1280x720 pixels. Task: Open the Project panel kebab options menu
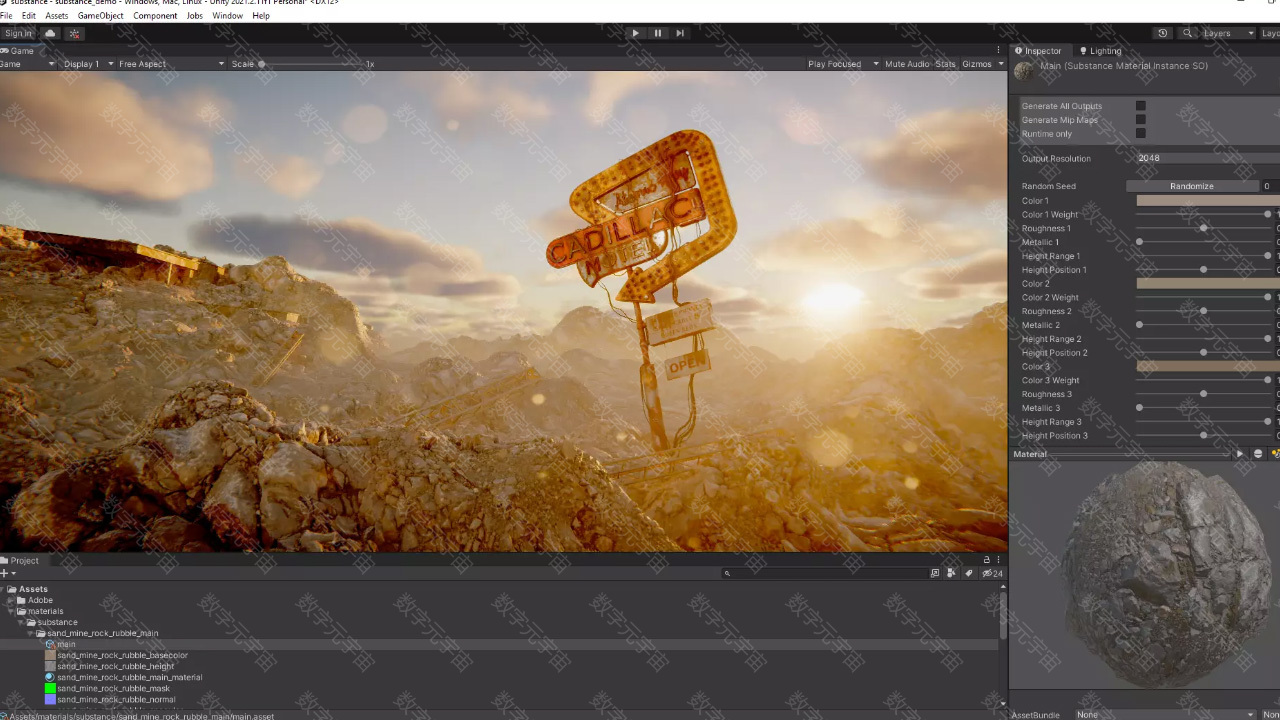[998, 560]
